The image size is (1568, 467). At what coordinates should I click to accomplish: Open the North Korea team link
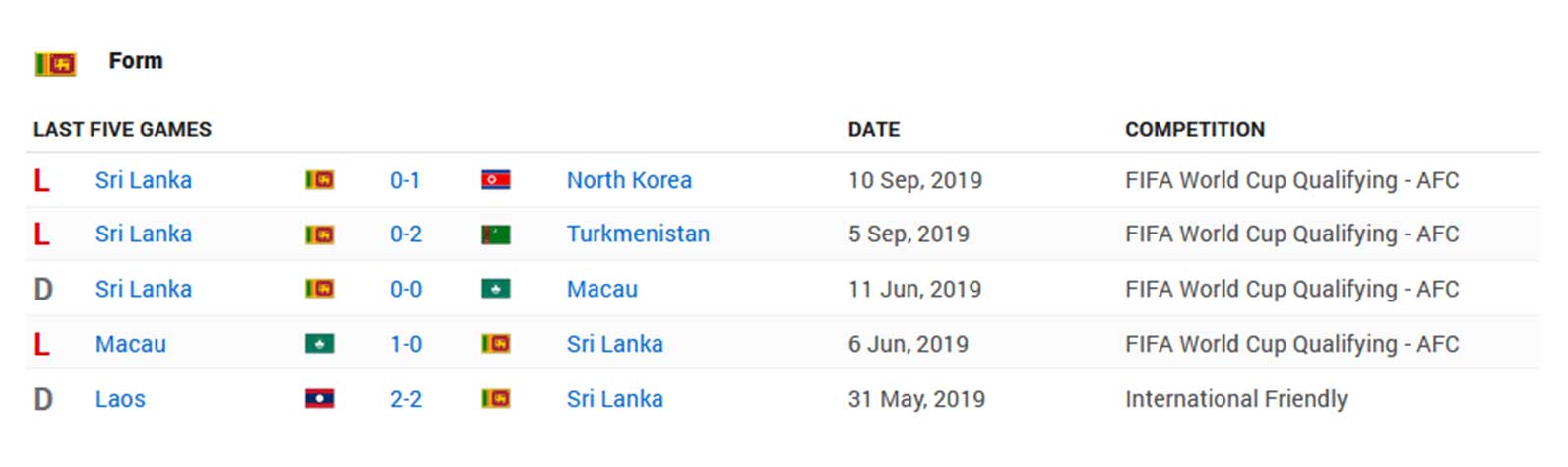629,180
